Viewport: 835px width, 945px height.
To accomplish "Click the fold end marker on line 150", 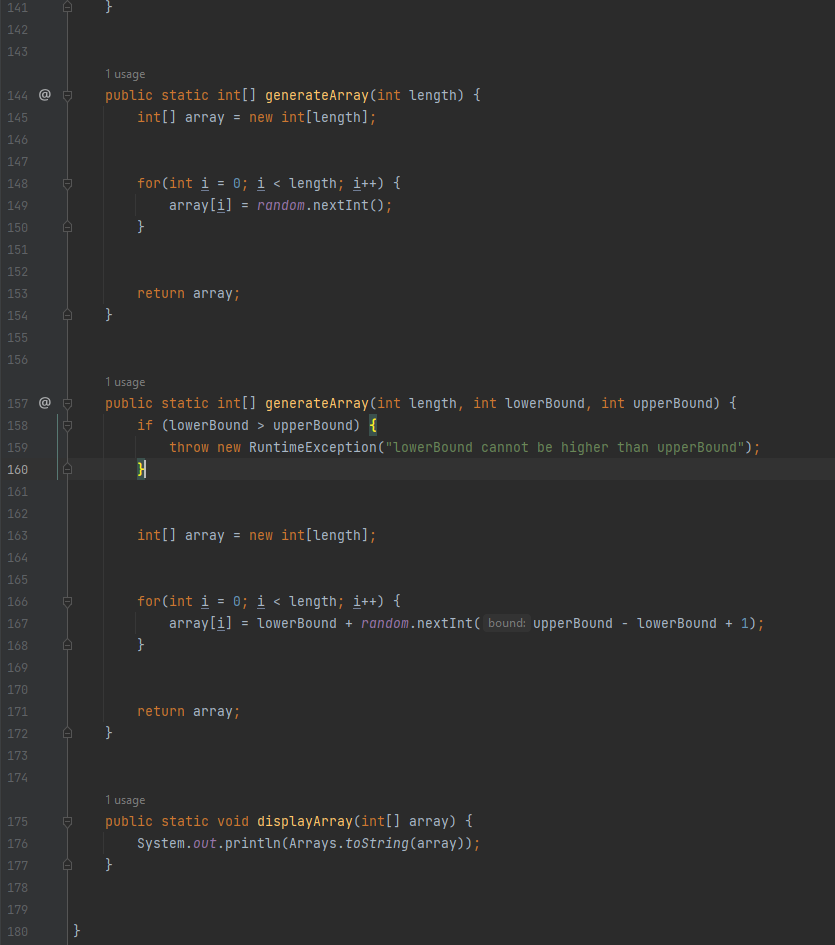I will tap(68, 227).
